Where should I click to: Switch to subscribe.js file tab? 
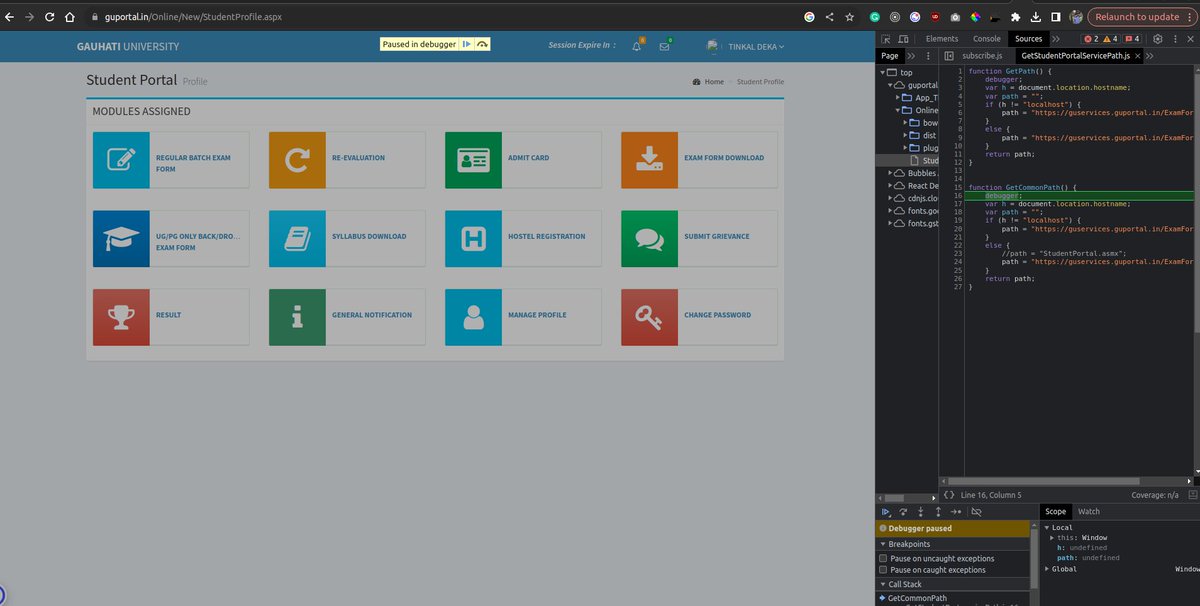click(x=982, y=56)
